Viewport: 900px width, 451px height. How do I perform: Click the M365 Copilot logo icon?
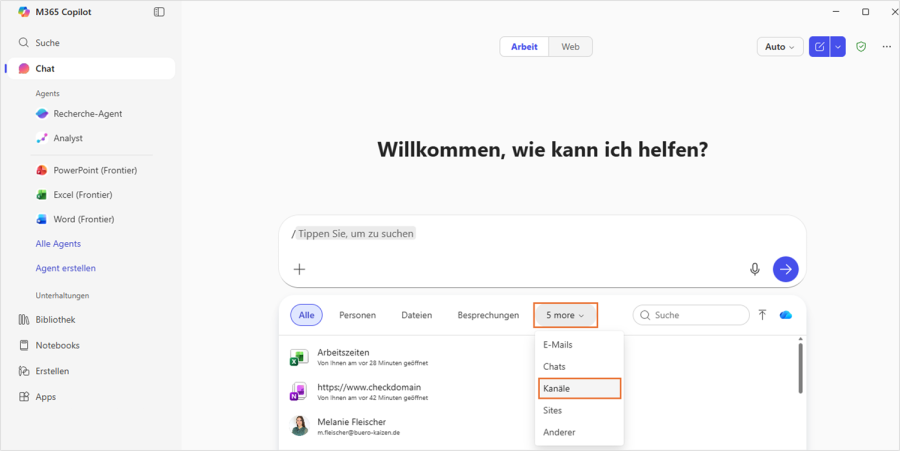[24, 12]
